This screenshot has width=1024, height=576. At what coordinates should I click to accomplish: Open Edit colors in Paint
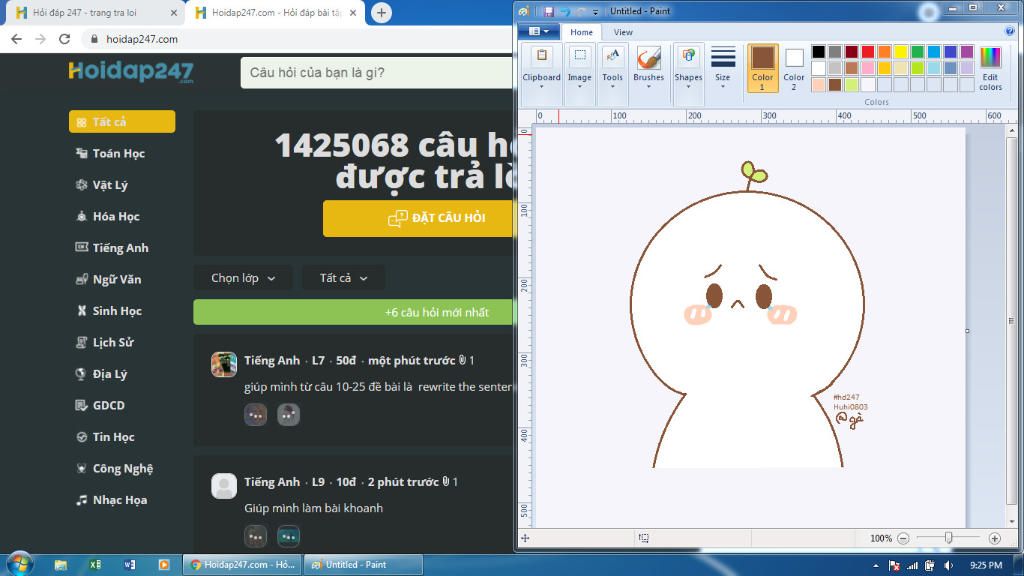990,69
